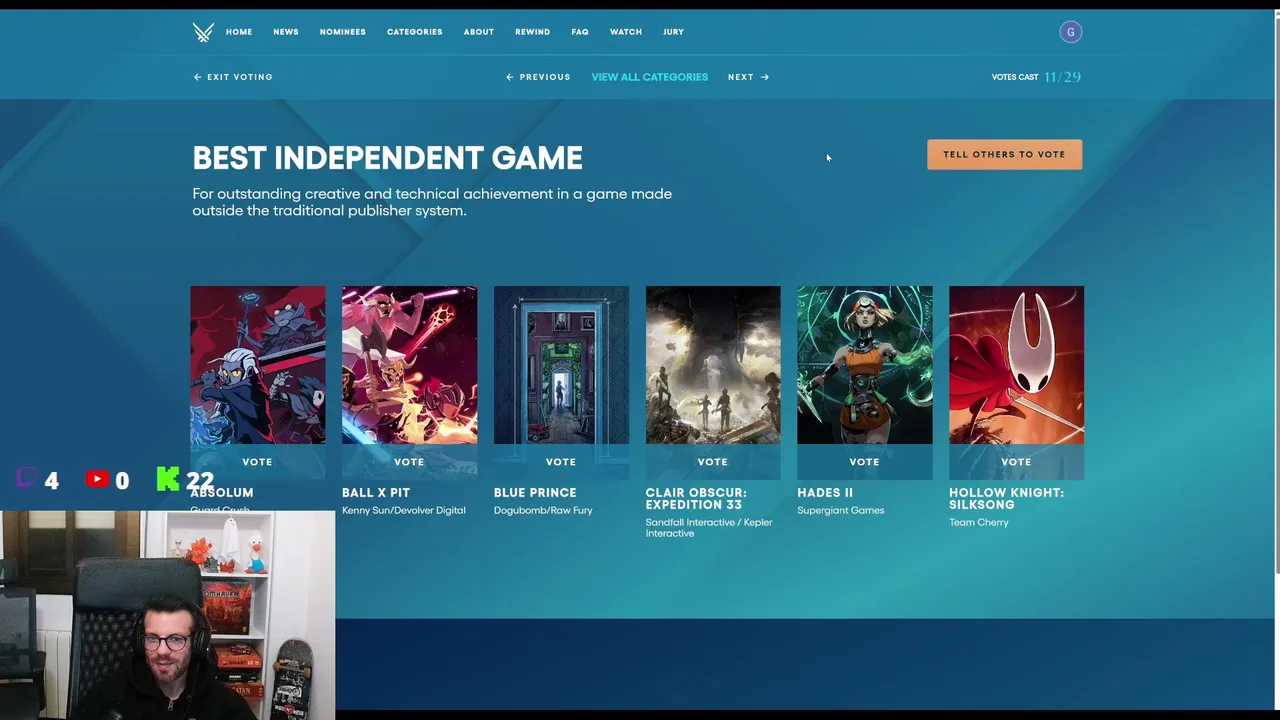Select the Clair Obscur cover art
The image size is (1280, 720).
[713, 365]
